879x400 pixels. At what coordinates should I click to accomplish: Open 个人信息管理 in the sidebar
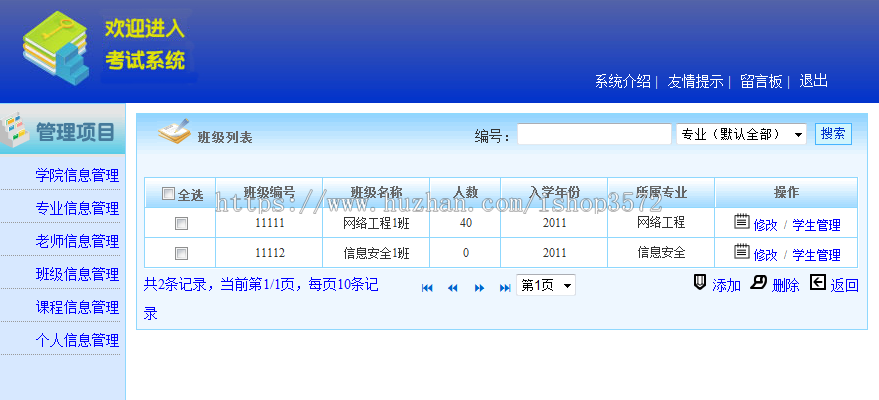pos(77,341)
